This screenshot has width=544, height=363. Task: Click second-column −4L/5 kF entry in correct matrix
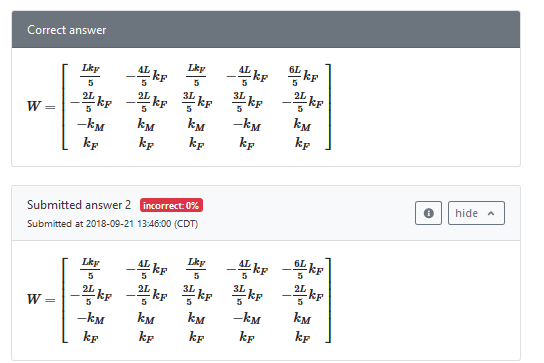coord(146,75)
